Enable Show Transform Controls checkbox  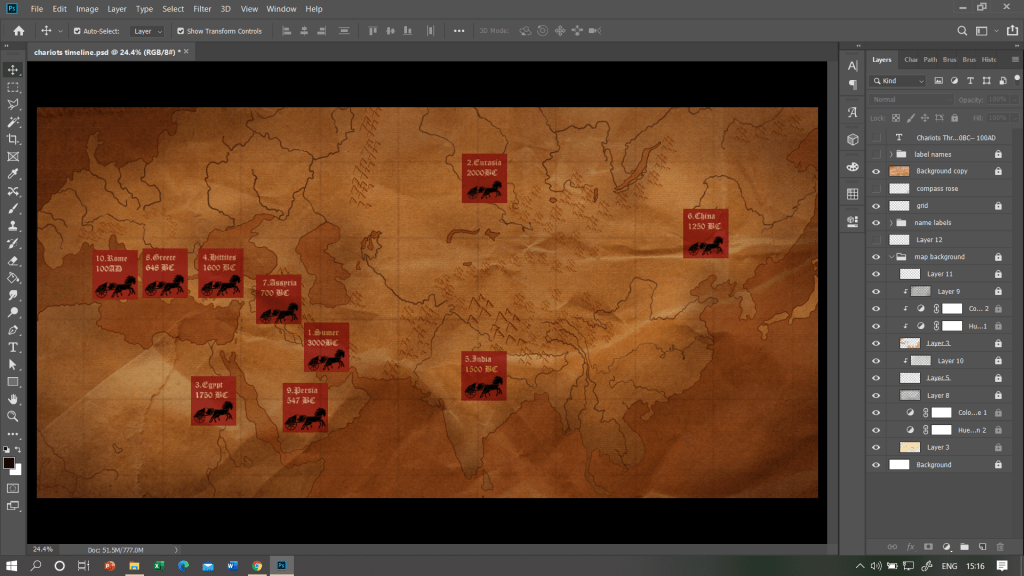click(x=180, y=31)
